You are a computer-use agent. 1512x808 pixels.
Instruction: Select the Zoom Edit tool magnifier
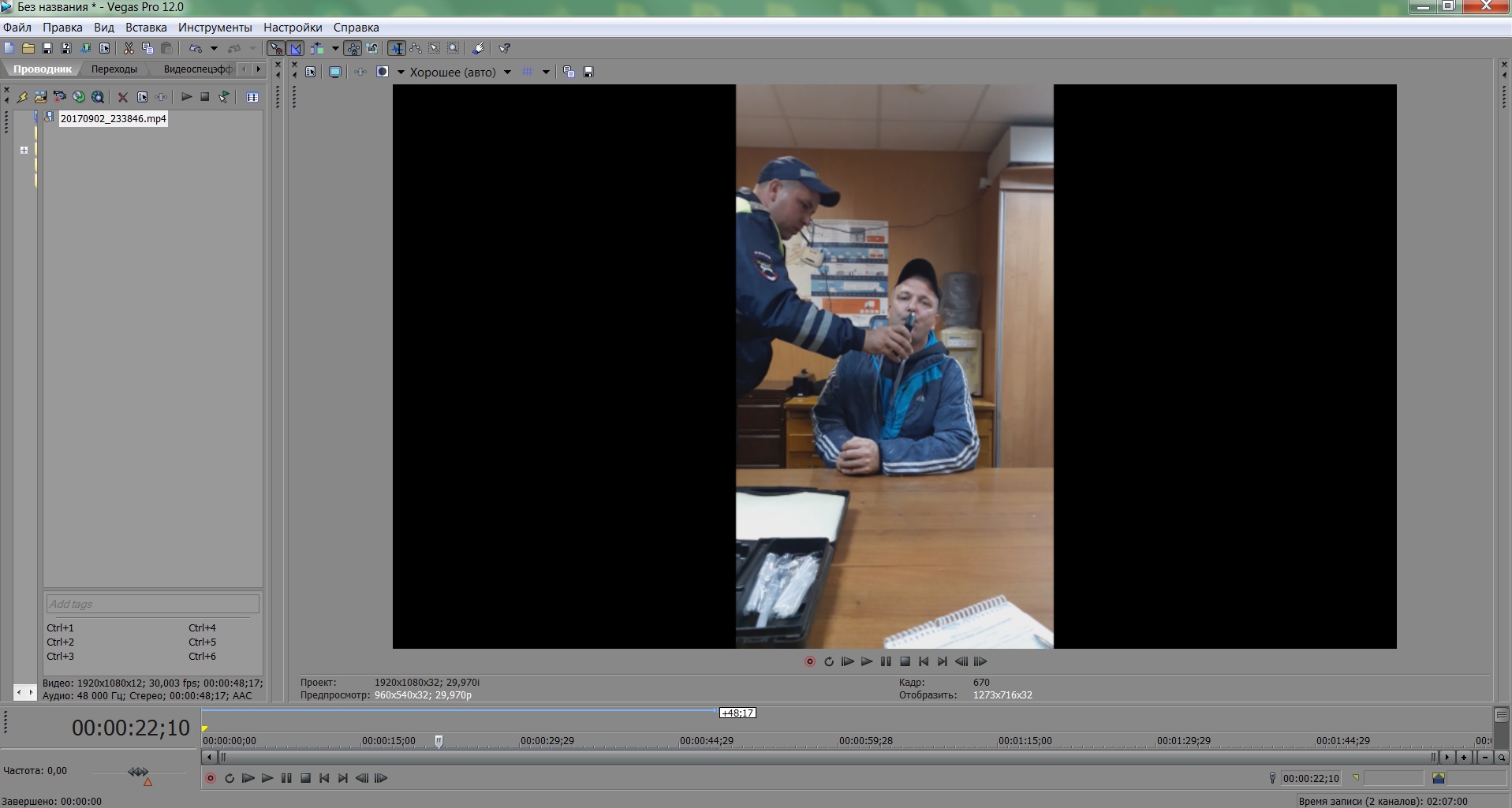click(453, 48)
